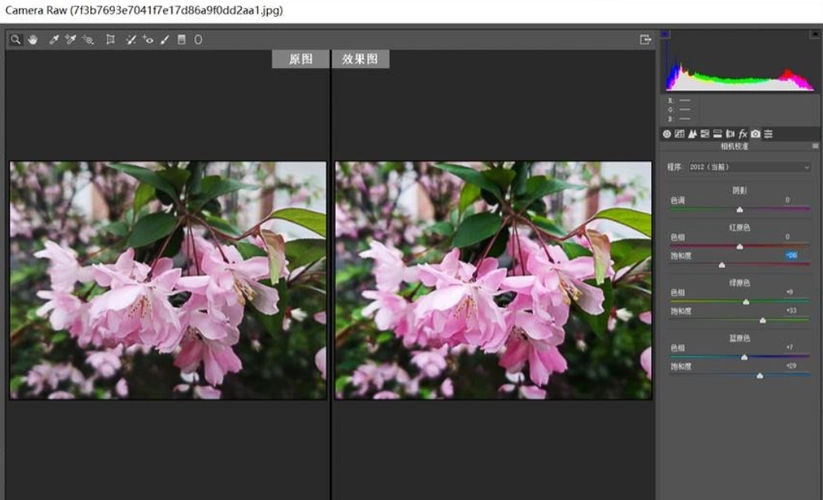The image size is (823, 500).
Task: Click the 原图 (original) label button
Action: [300, 59]
